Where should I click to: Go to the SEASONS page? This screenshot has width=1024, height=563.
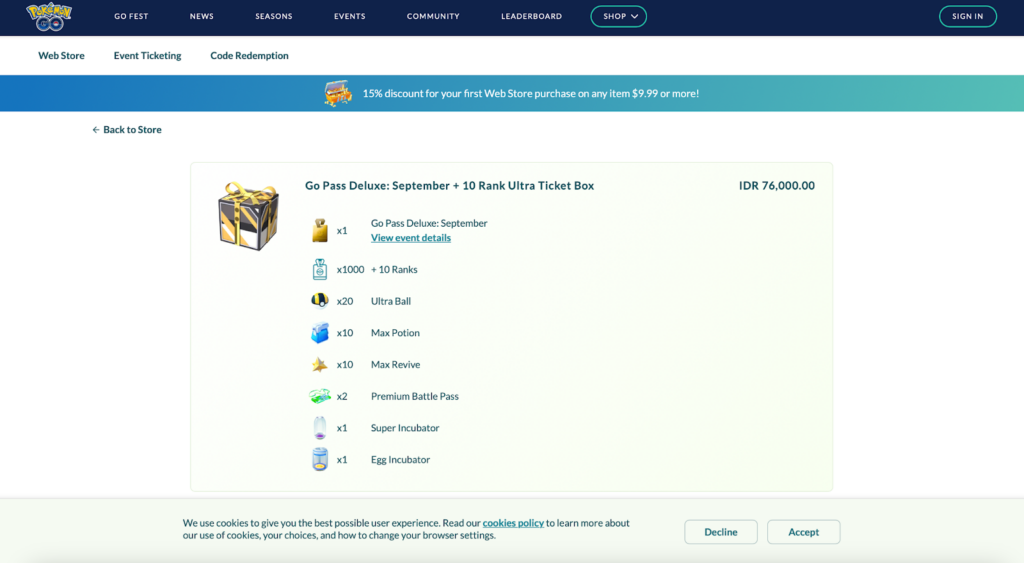[274, 16]
